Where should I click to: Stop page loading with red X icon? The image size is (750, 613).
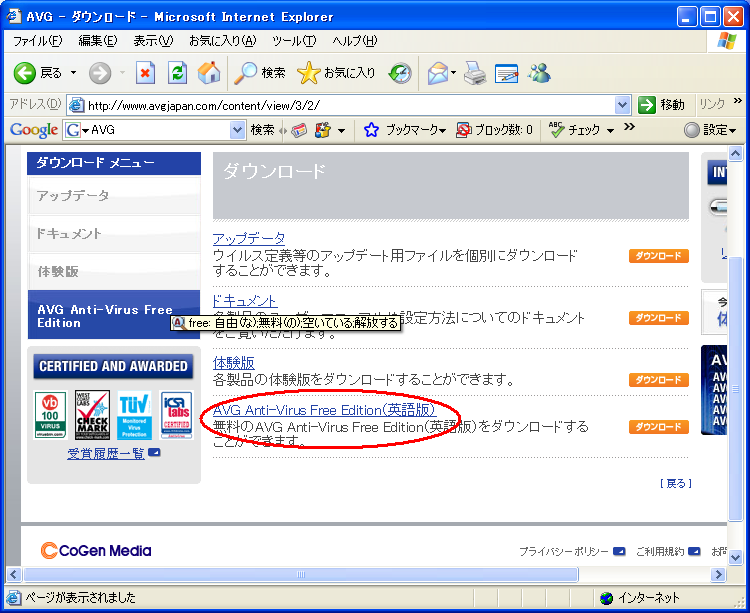click(x=145, y=73)
